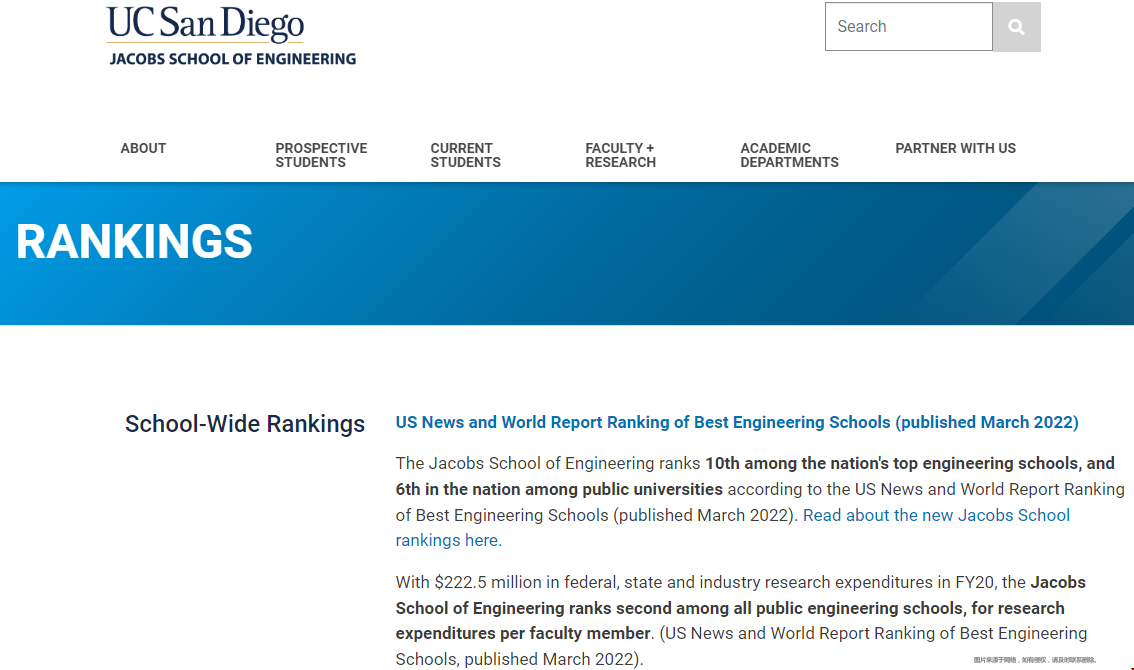Click the RANKINGS banner title
Image resolution: width=1134 pixels, height=670 pixels.
tap(135, 242)
